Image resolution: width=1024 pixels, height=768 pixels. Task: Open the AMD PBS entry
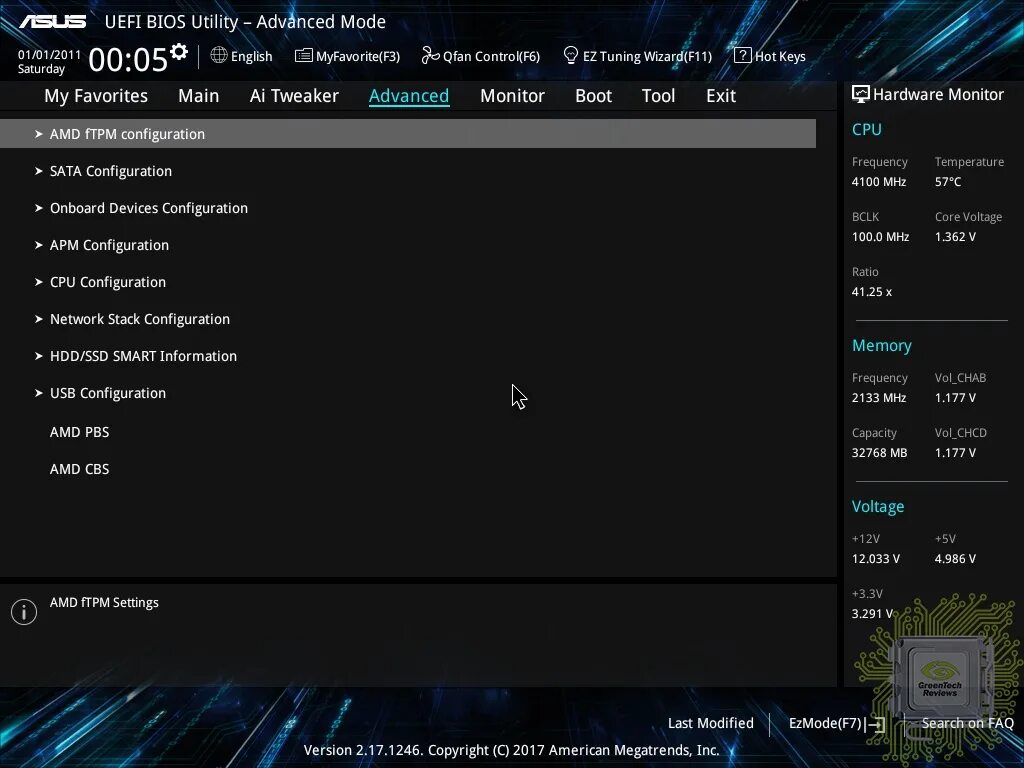(x=79, y=432)
